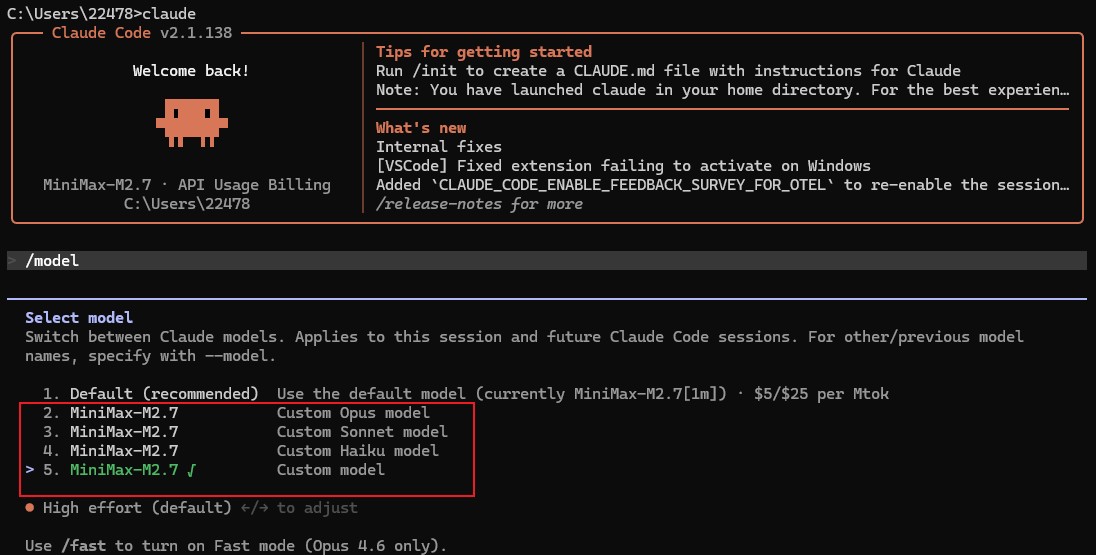Image resolution: width=1096 pixels, height=555 pixels.
Task: Click the '←/→ to adjust' hint
Action: click(298, 507)
